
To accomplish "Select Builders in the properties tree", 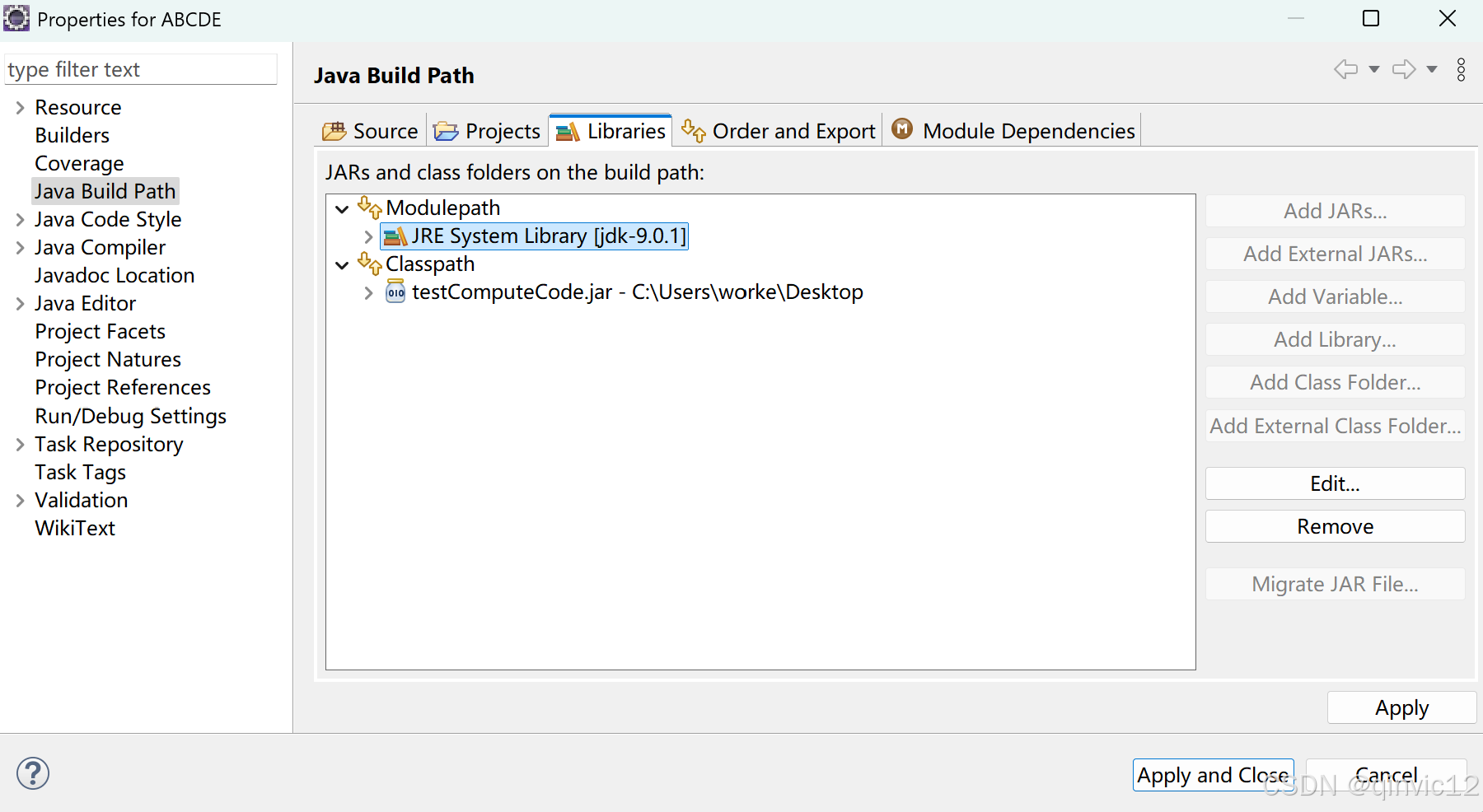I will 73,135.
